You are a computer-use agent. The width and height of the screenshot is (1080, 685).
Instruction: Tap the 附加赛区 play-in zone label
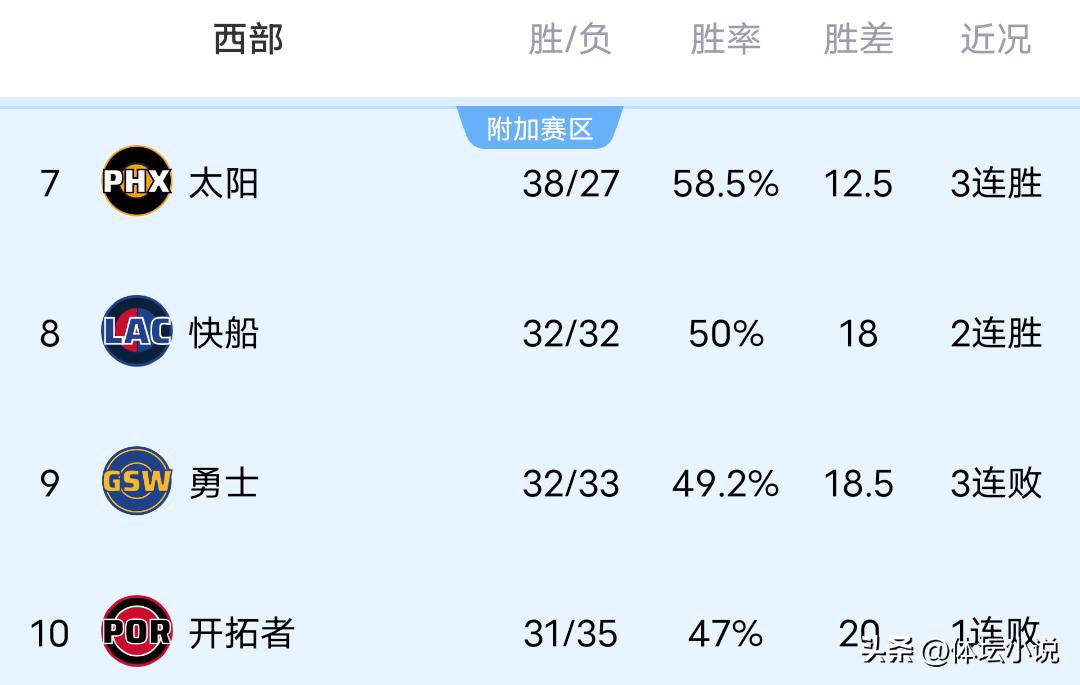(x=540, y=129)
